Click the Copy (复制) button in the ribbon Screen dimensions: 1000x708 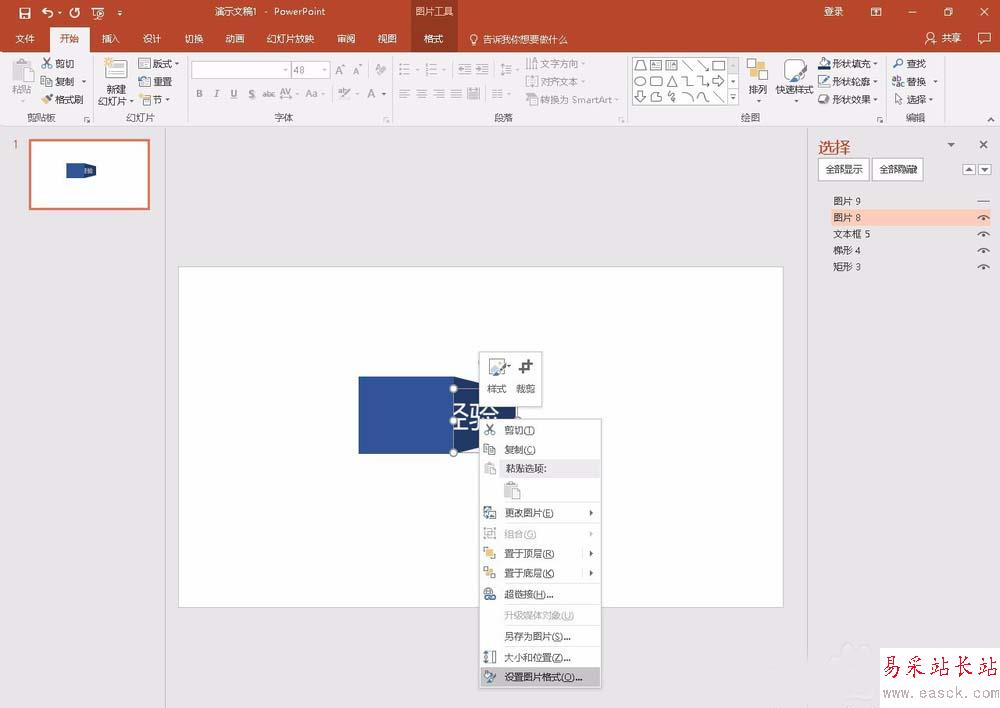point(58,81)
